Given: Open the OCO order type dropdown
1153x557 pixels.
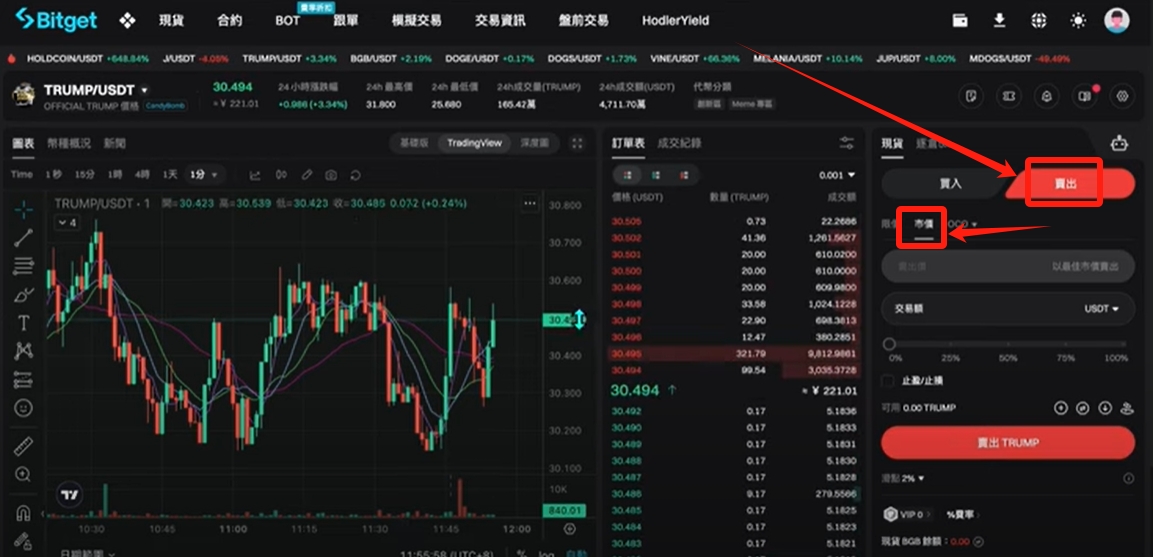Looking at the screenshot, I should pyautogui.click(x=962, y=224).
